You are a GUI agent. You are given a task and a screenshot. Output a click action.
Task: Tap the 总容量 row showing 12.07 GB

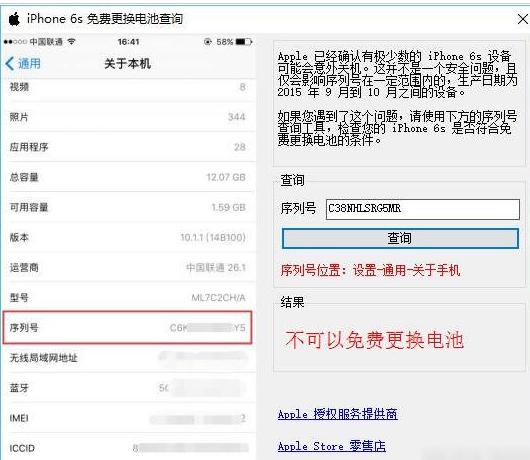coord(127,177)
